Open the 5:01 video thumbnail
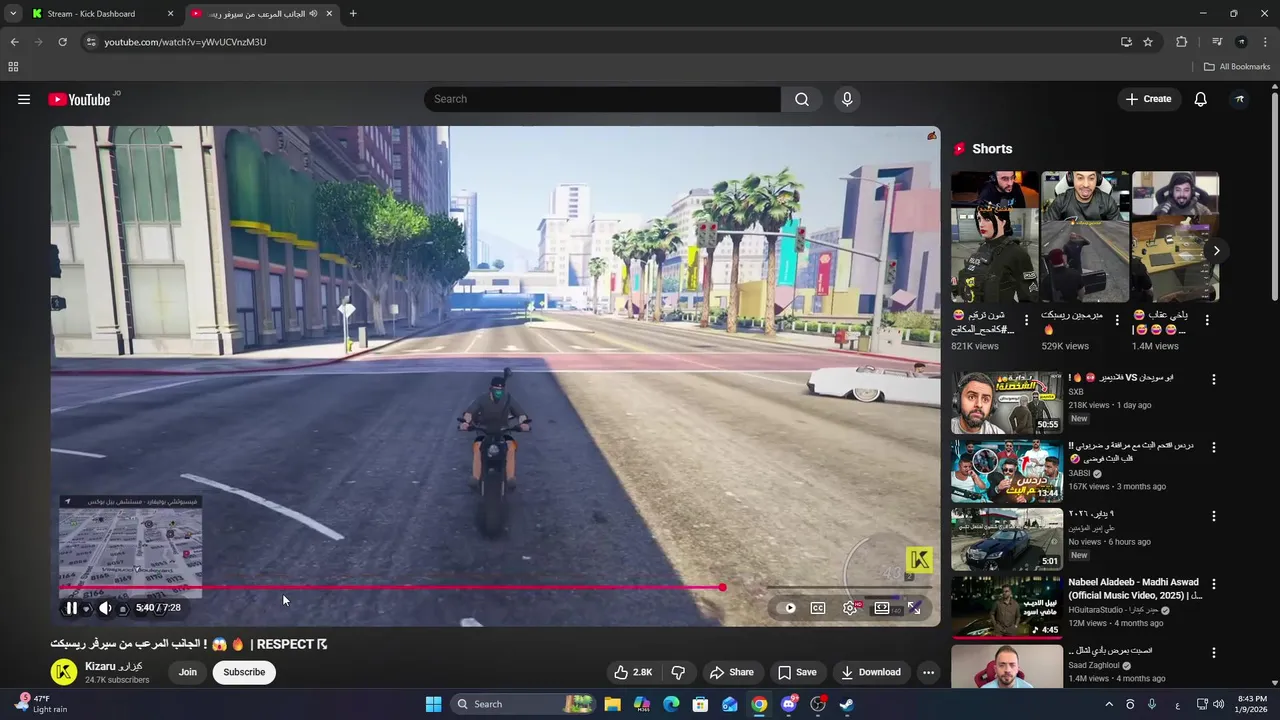This screenshot has width=1280, height=720. (1007, 539)
